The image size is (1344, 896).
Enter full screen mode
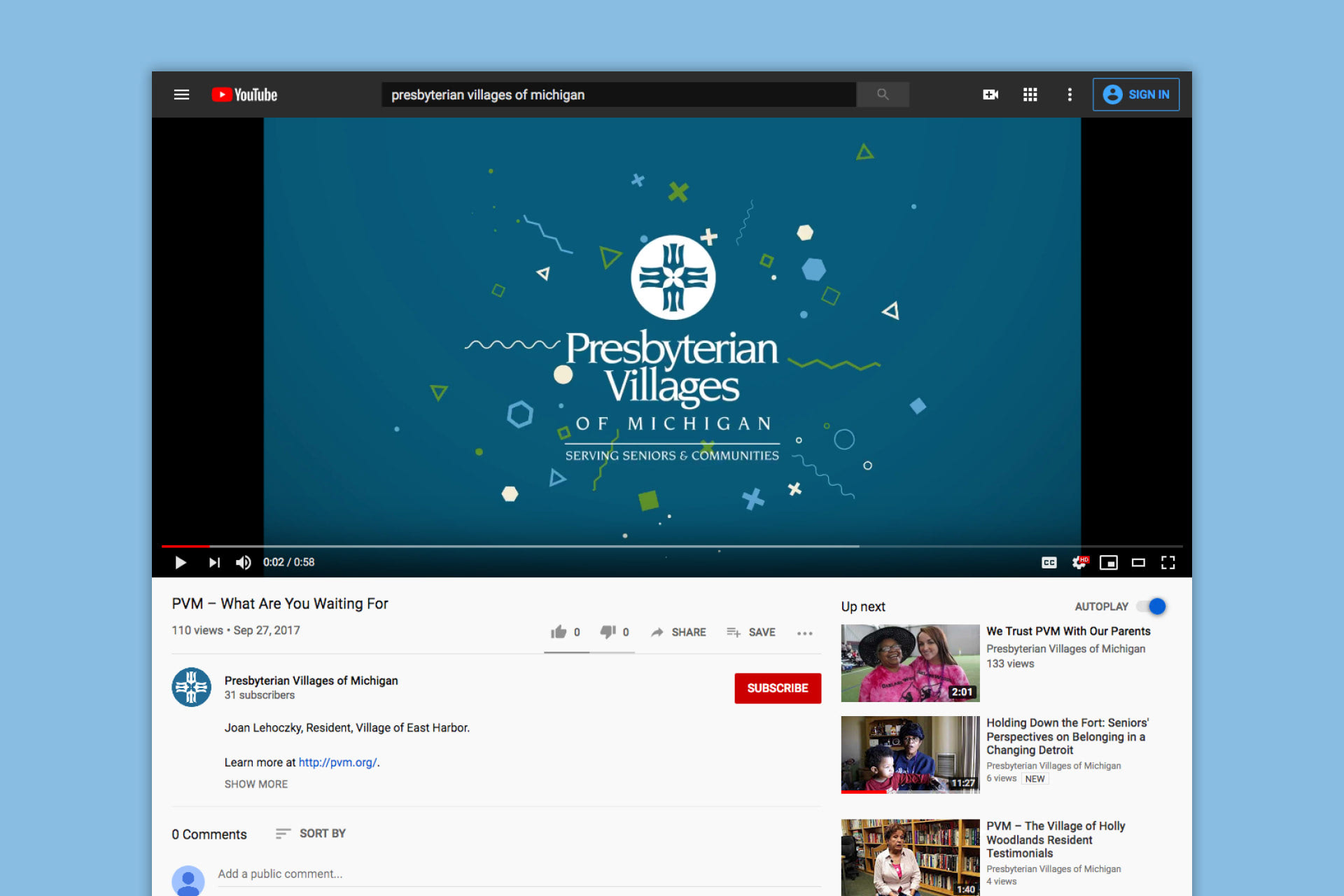point(1168,562)
